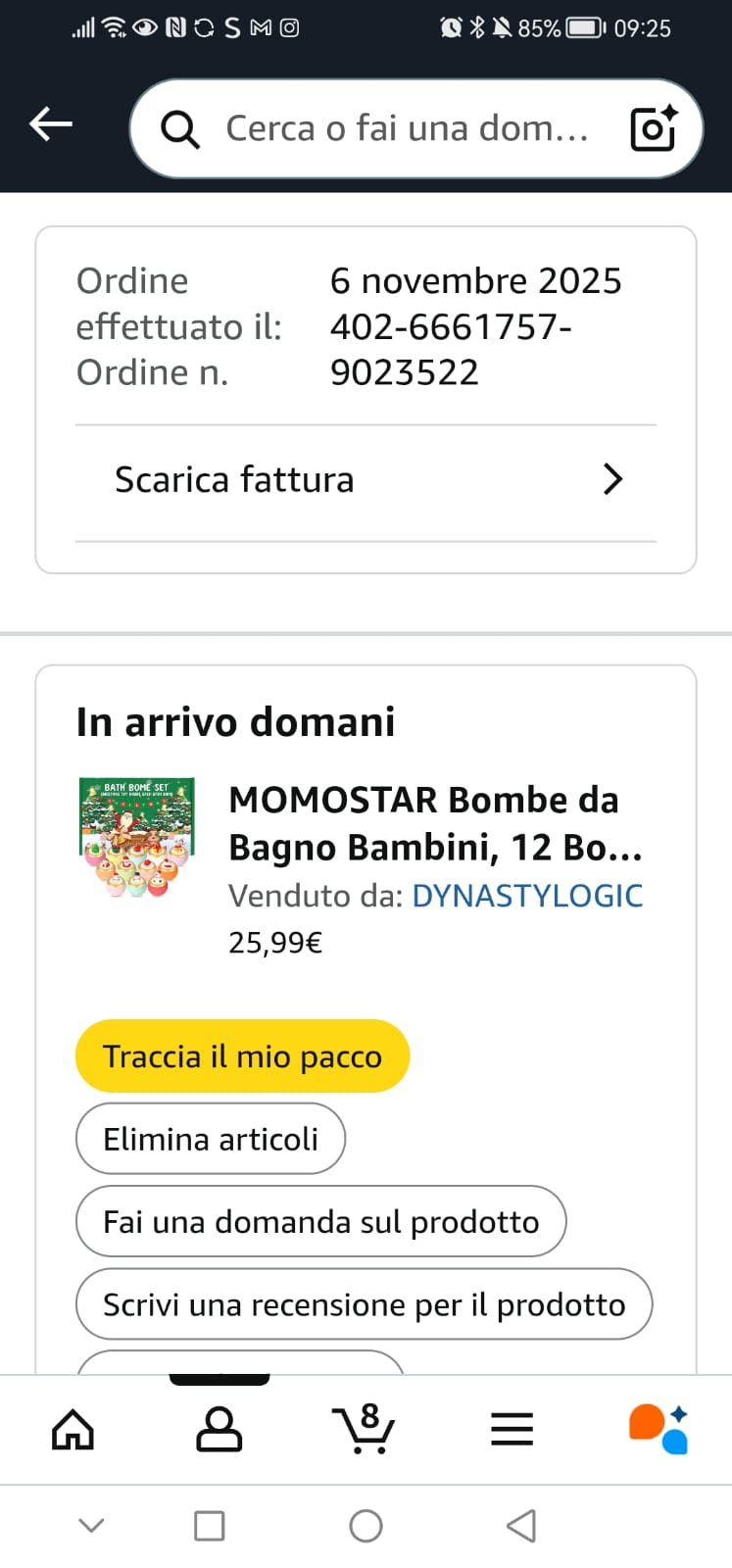Screen dimensions: 732x1568
Task: Open the hamburger menu tab
Action: [512, 1430]
